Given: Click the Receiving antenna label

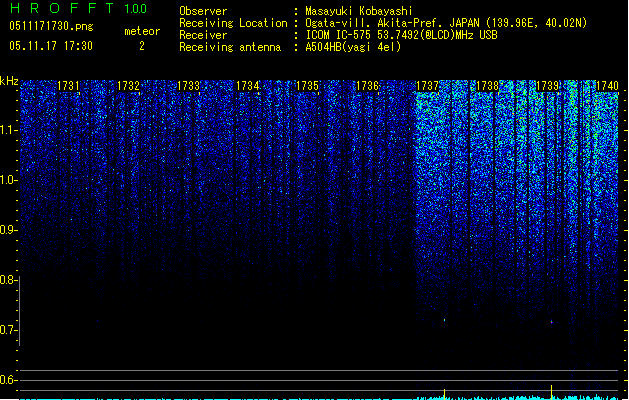Looking at the screenshot, I should tap(230, 47).
